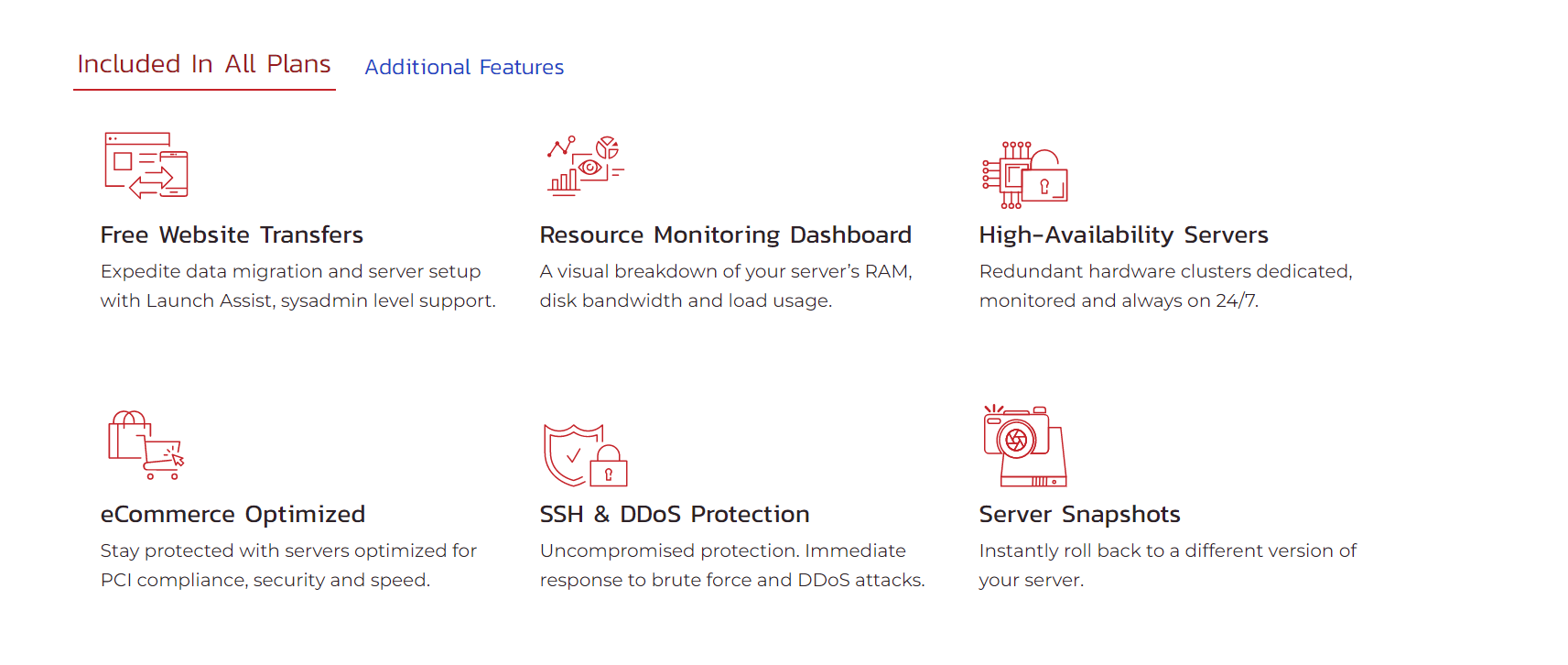Click the Server Snapshots heading
The image size is (1568, 665).
pyautogui.click(x=1080, y=515)
